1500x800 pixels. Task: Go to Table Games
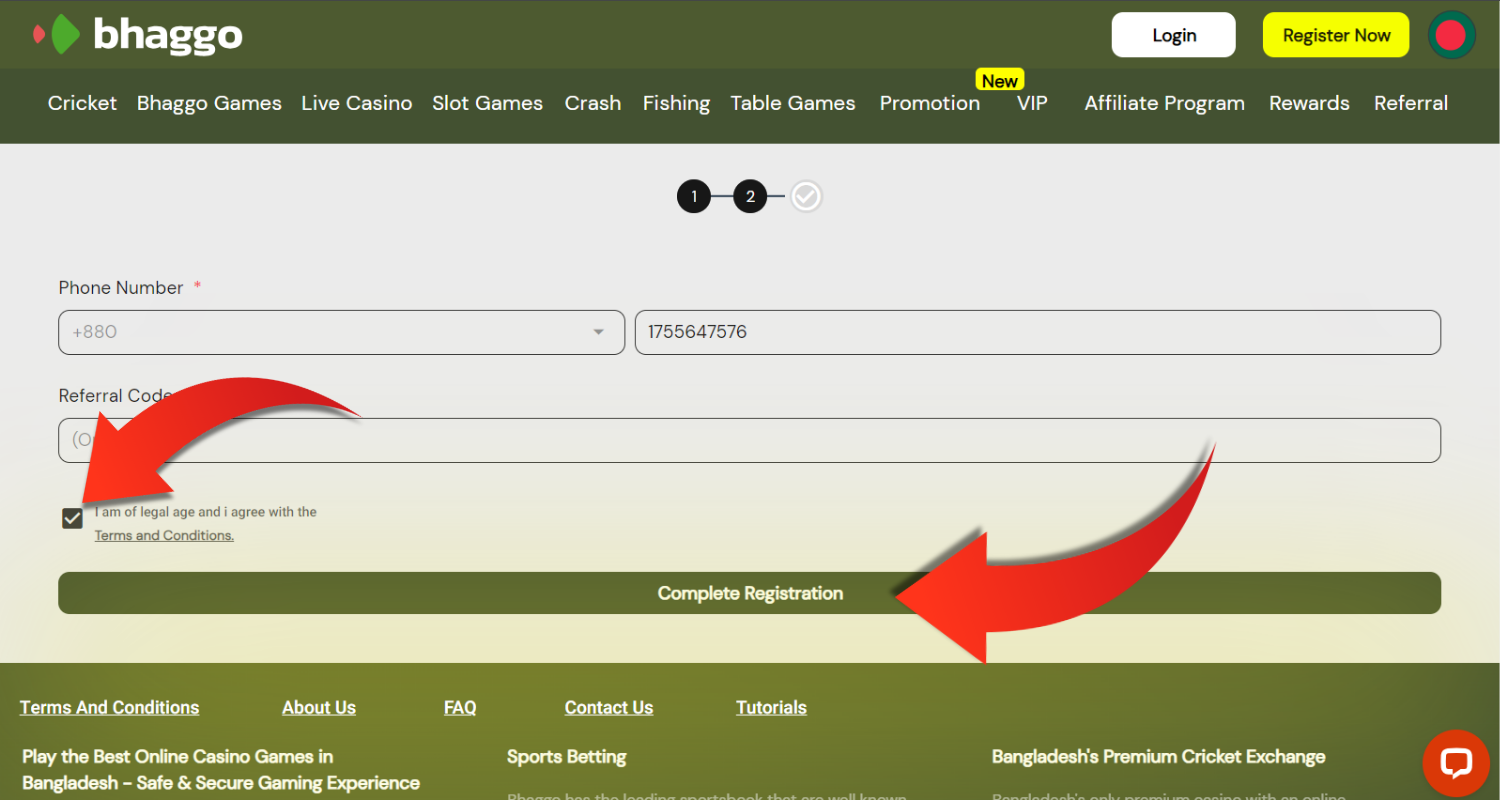(793, 103)
